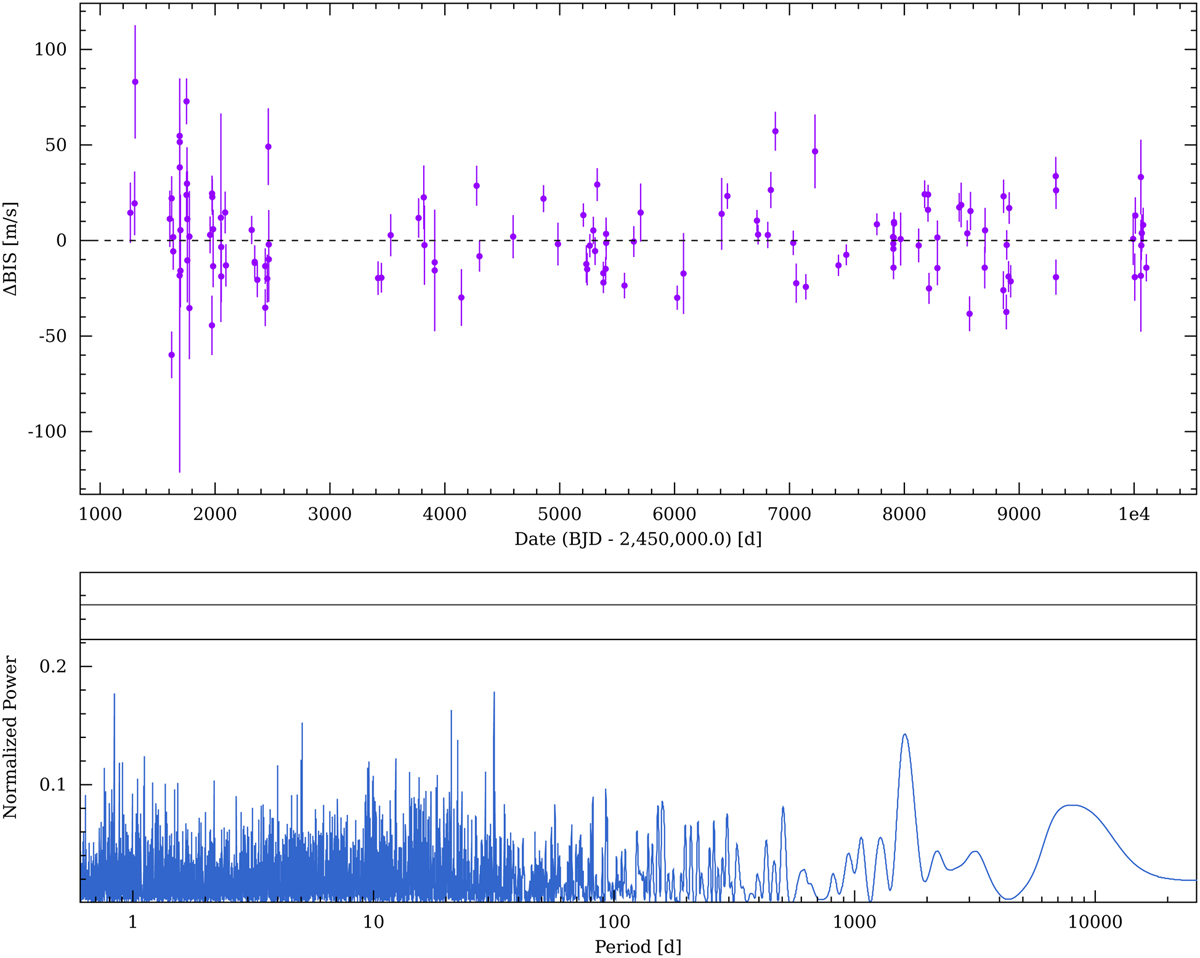Click the 10000 tick label on period axis
The width and height of the screenshot is (1200, 958).
1095,920
